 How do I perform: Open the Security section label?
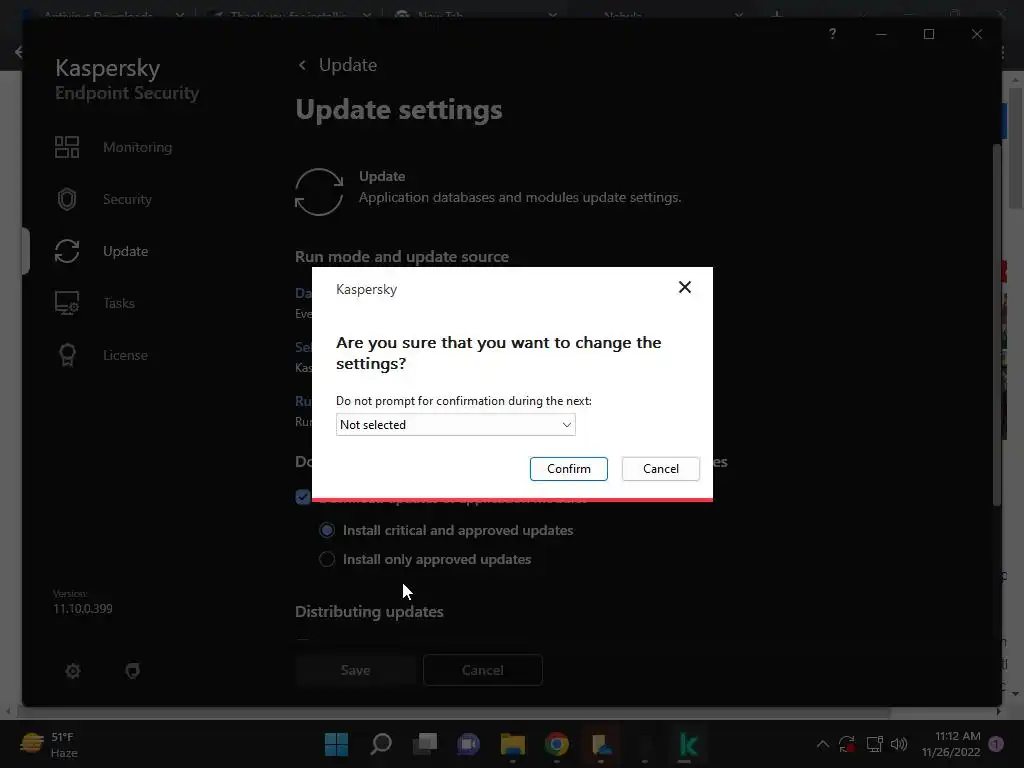tap(127, 199)
